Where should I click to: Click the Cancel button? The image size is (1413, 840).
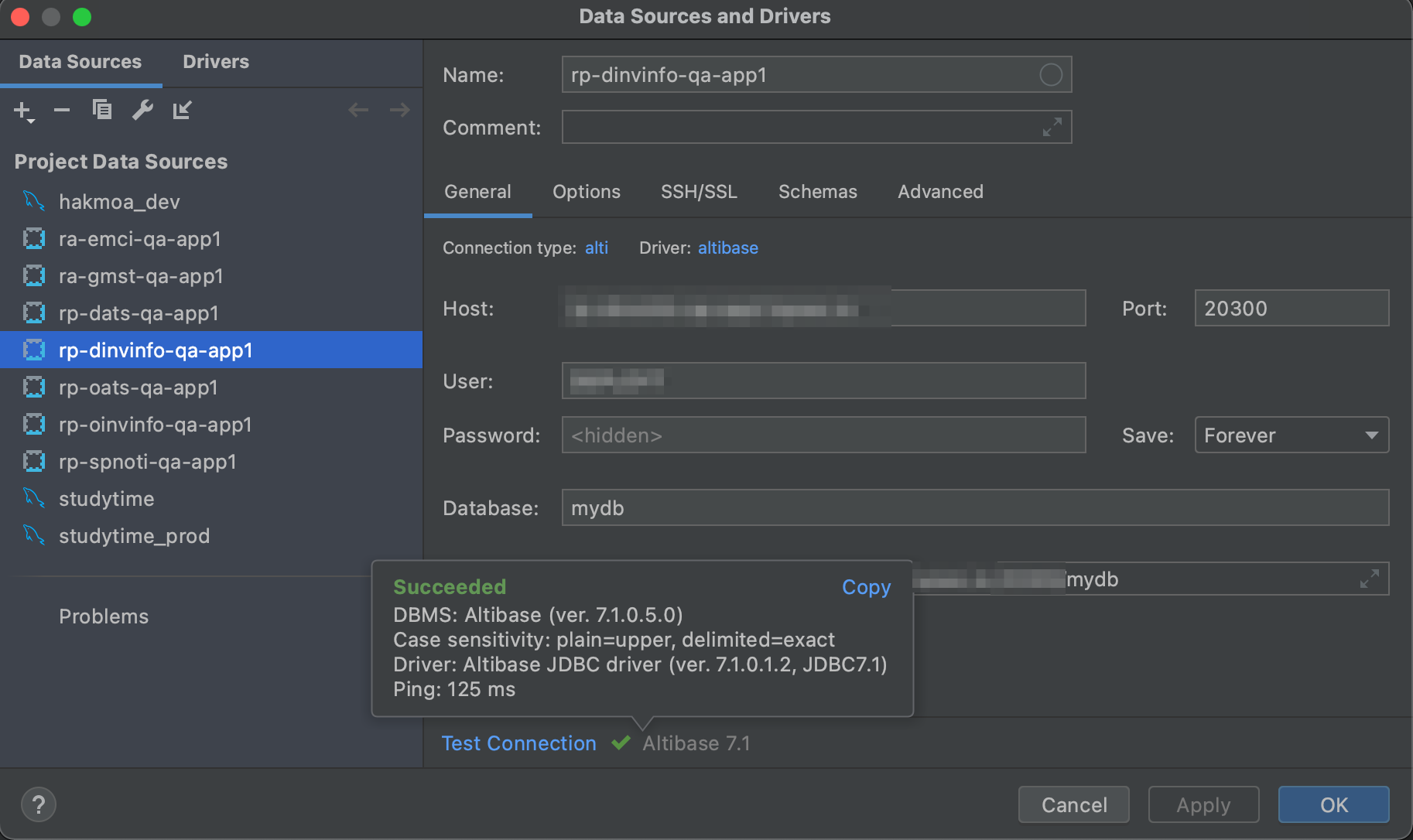click(x=1074, y=805)
